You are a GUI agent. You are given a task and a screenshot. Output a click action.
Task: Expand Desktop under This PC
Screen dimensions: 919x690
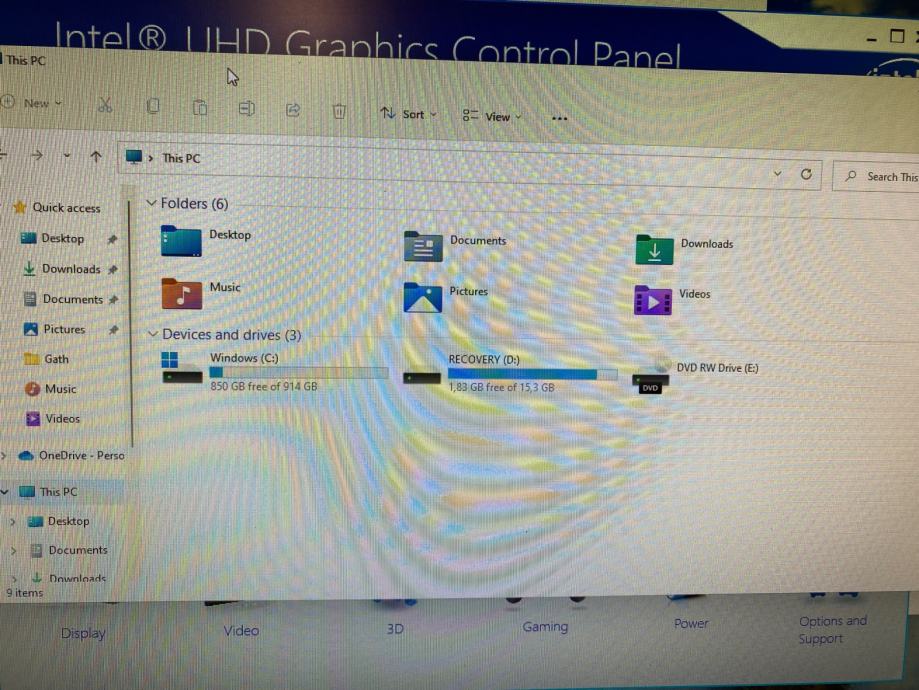coord(13,521)
